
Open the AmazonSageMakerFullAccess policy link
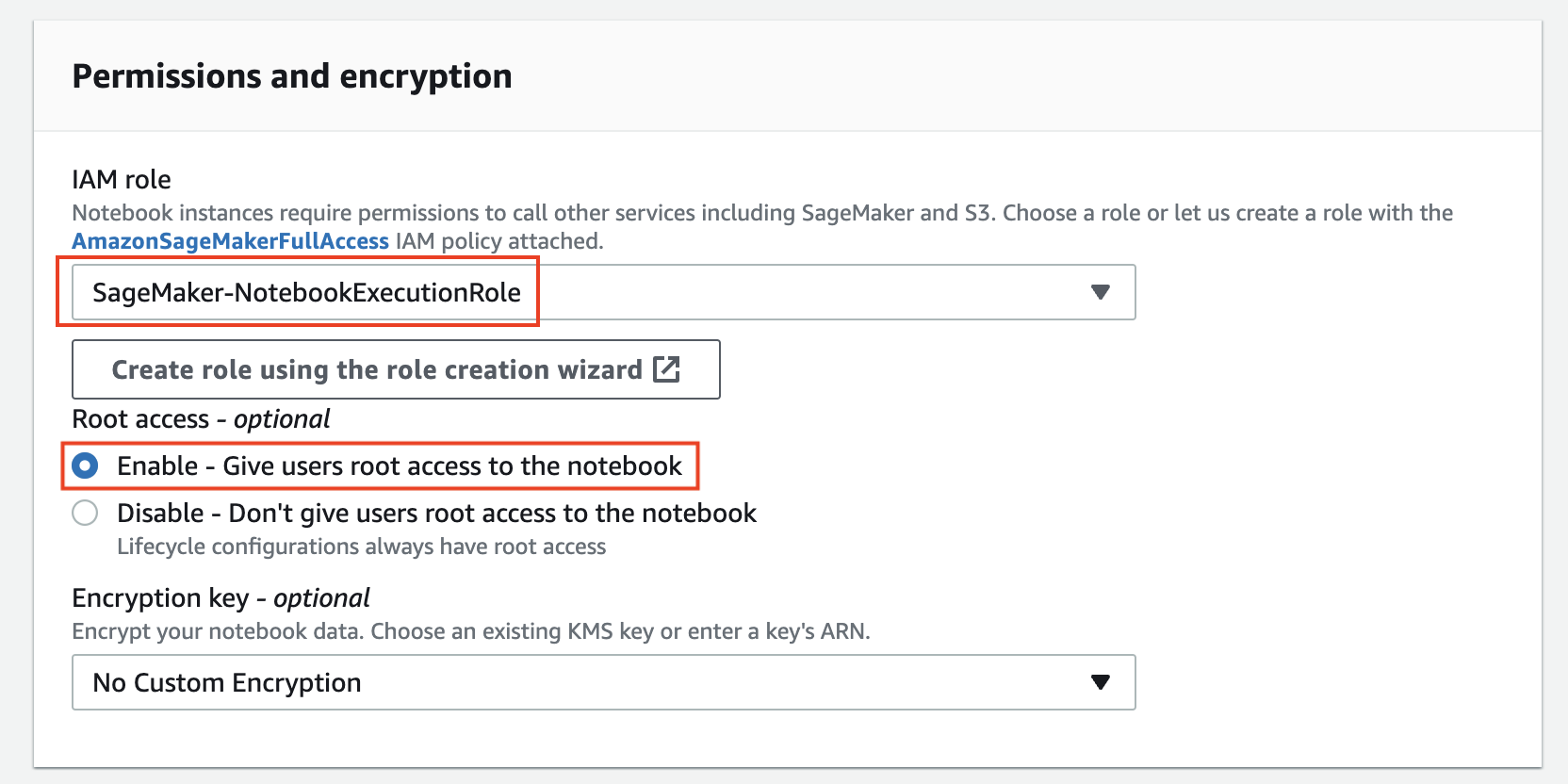coord(231,241)
